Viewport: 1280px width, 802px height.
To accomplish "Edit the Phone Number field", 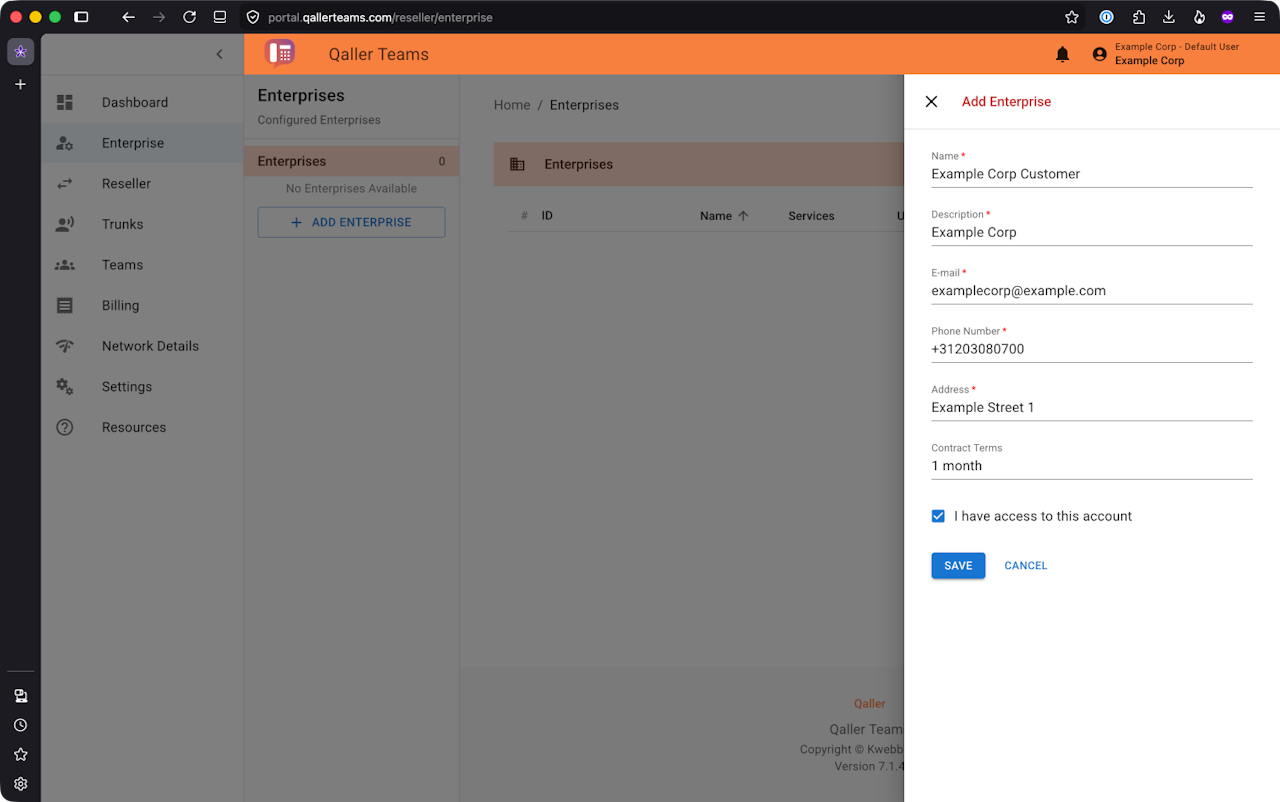I will [1092, 349].
